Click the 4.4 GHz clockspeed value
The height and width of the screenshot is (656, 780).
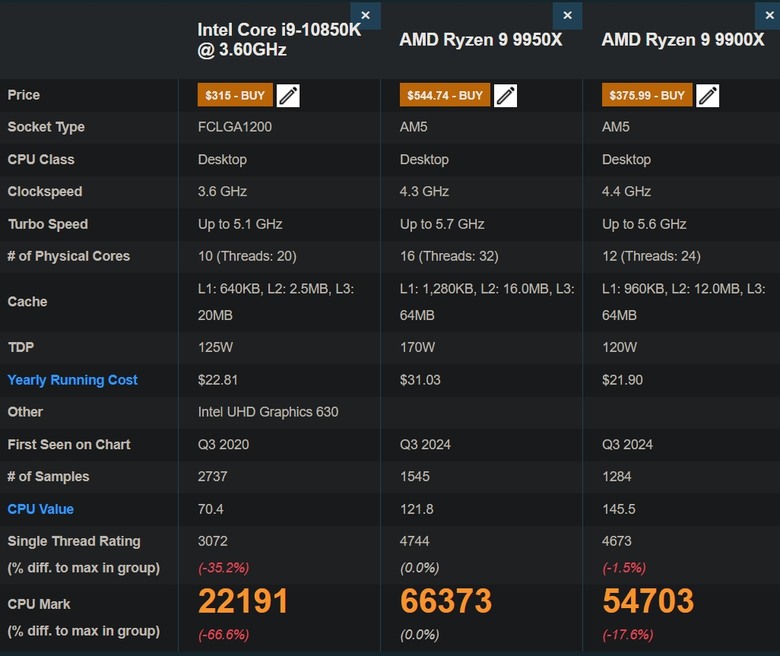(626, 191)
